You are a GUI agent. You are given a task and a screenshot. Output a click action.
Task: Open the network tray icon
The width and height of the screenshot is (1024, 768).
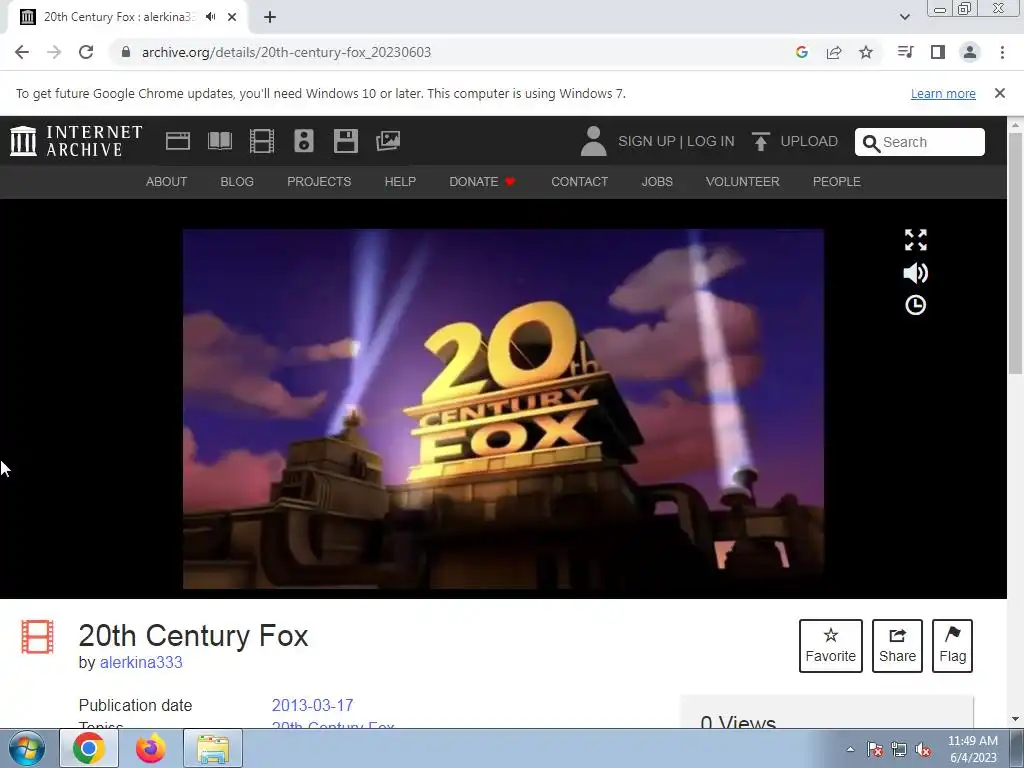(899, 750)
